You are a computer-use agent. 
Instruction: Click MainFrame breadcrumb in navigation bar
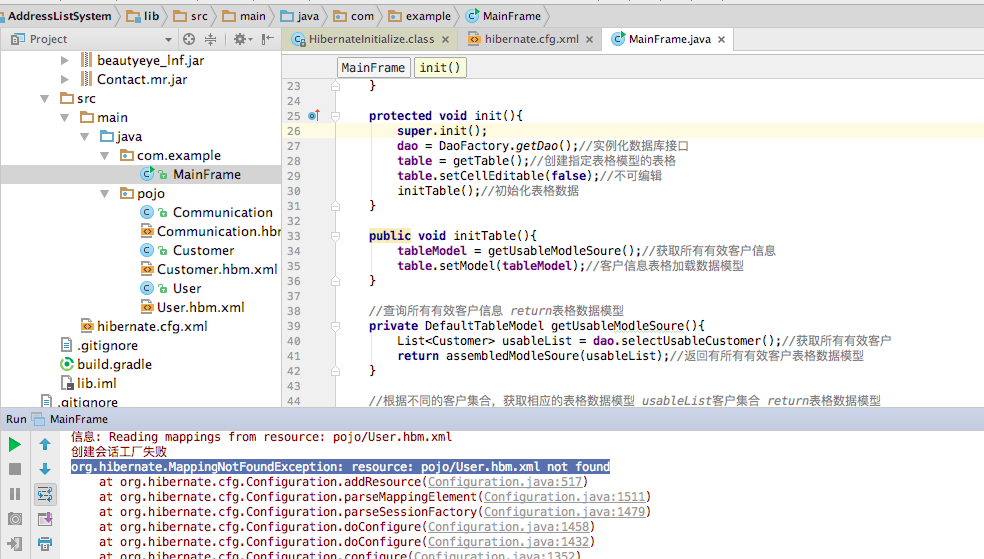(503, 16)
